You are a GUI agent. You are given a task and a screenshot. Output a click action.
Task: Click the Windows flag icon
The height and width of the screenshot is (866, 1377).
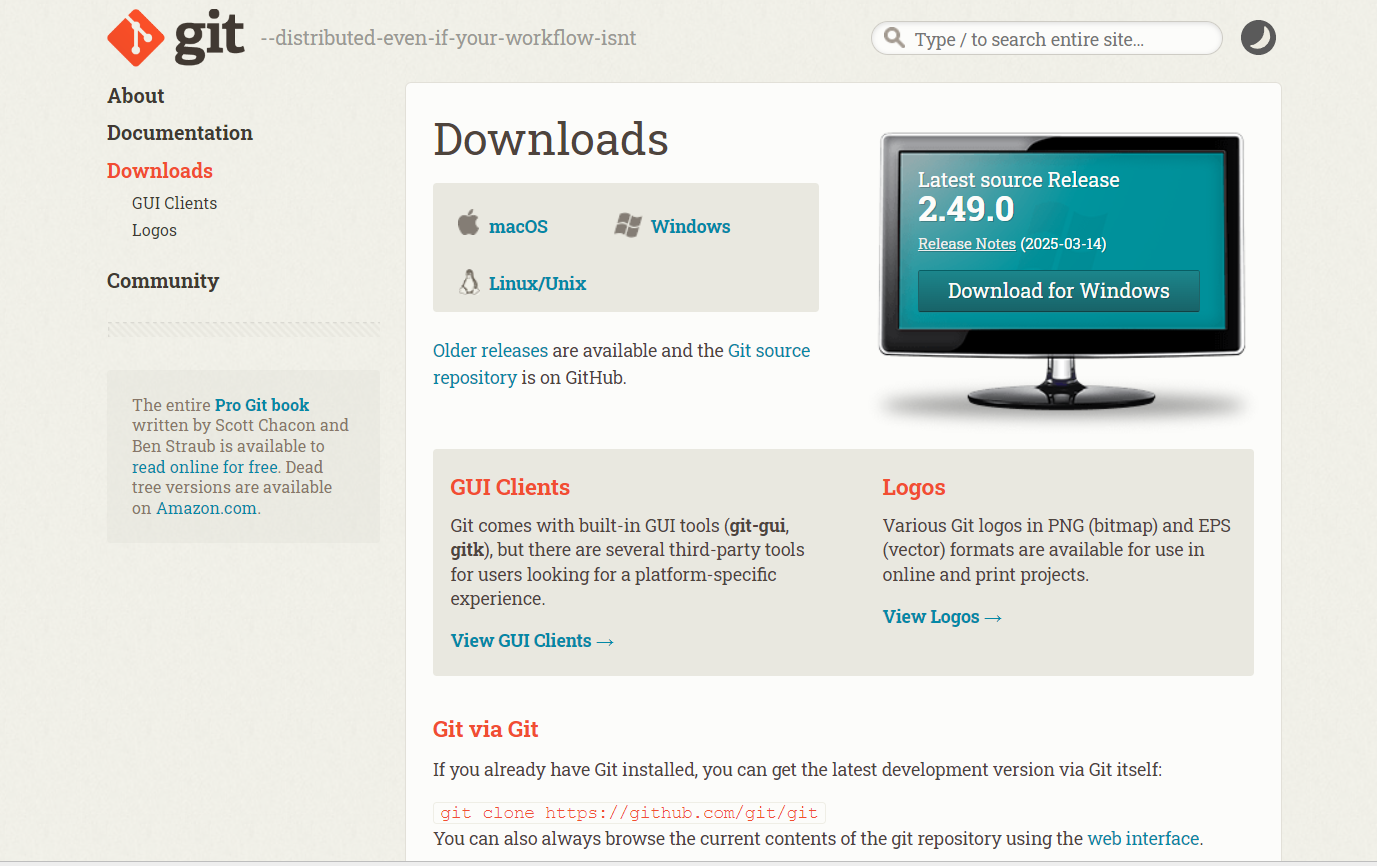click(628, 225)
